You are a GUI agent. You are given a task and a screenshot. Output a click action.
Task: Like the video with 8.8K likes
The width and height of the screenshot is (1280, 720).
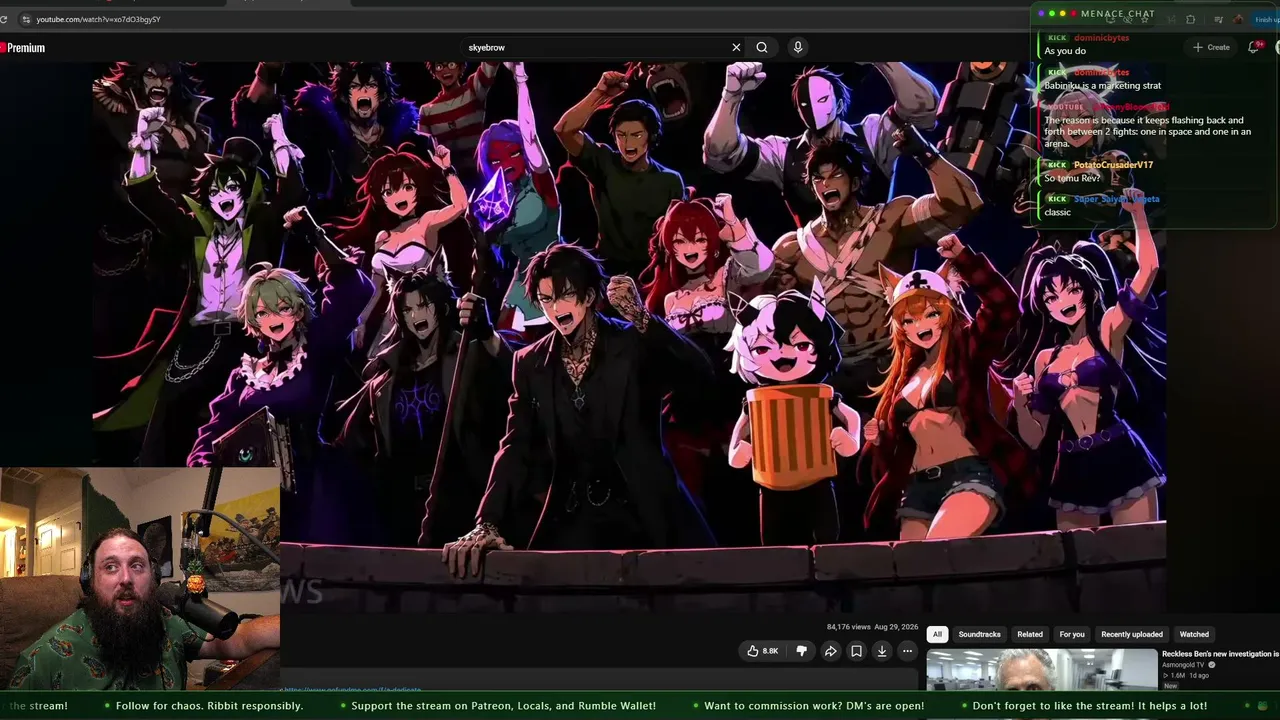tap(762, 651)
